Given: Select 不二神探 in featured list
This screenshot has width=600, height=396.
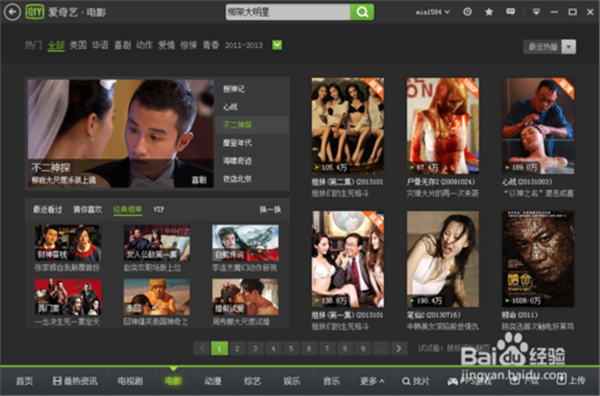Looking at the screenshot, I should pos(252,125).
